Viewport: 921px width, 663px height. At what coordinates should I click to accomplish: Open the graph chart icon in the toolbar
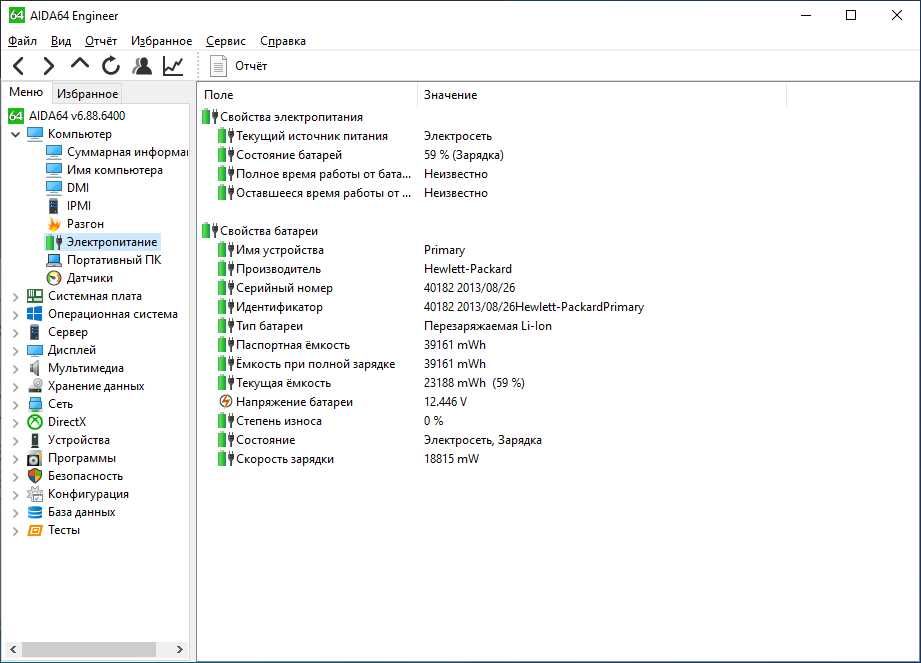[x=173, y=66]
